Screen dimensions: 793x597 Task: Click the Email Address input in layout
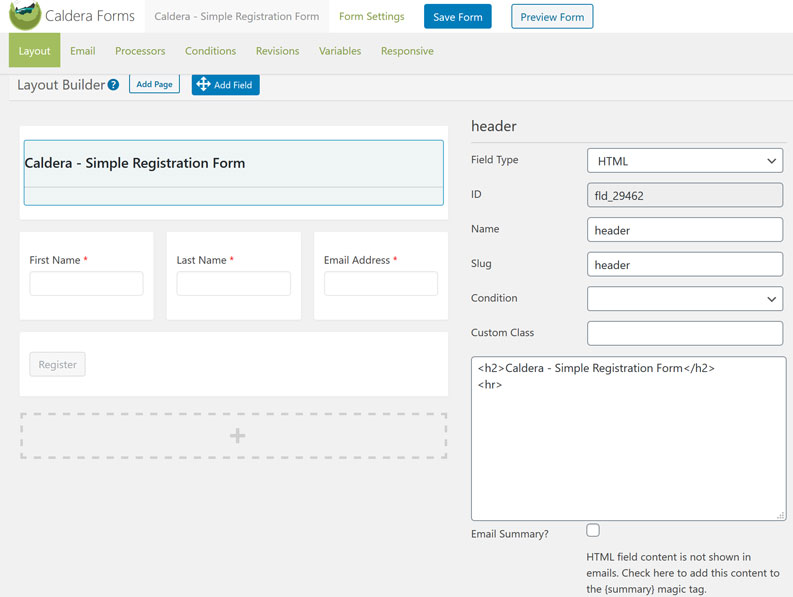[381, 283]
